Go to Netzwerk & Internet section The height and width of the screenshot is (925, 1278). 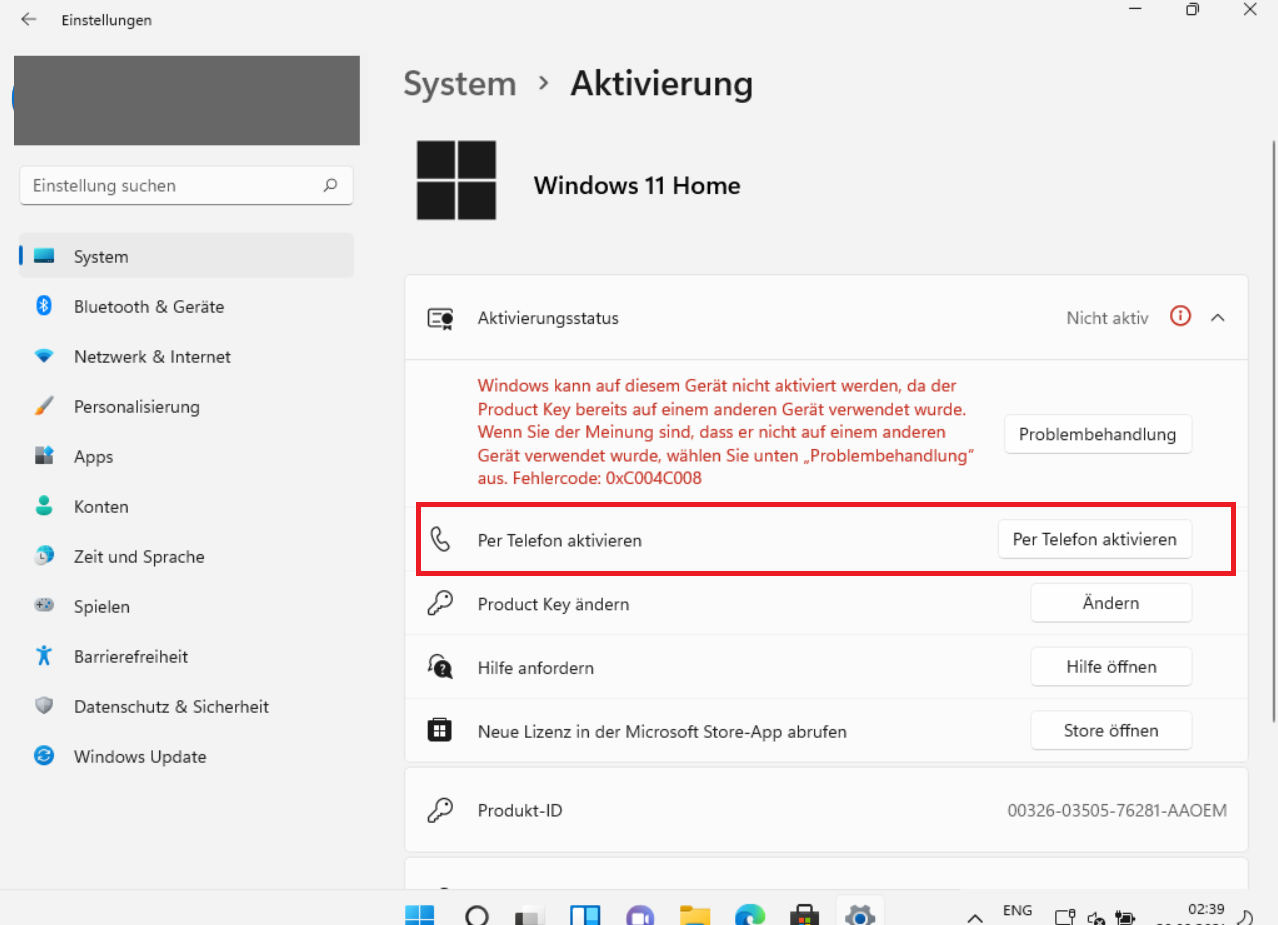pos(152,357)
